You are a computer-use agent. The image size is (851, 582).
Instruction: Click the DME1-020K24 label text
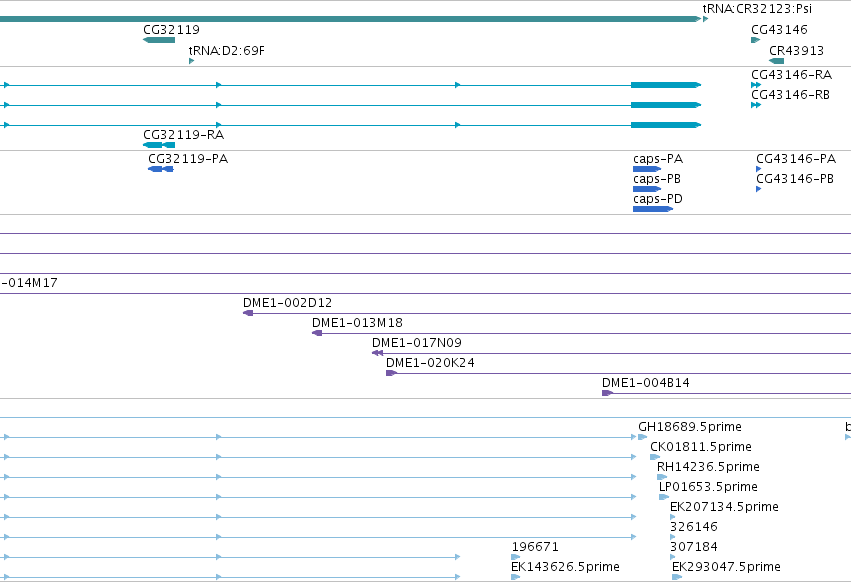(x=430, y=363)
